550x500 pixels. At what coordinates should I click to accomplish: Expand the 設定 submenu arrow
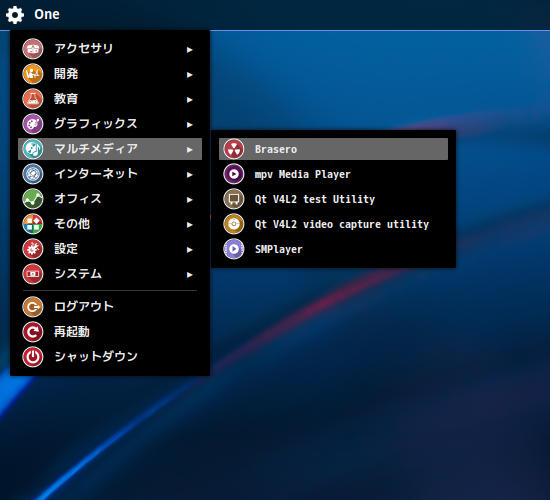point(190,249)
